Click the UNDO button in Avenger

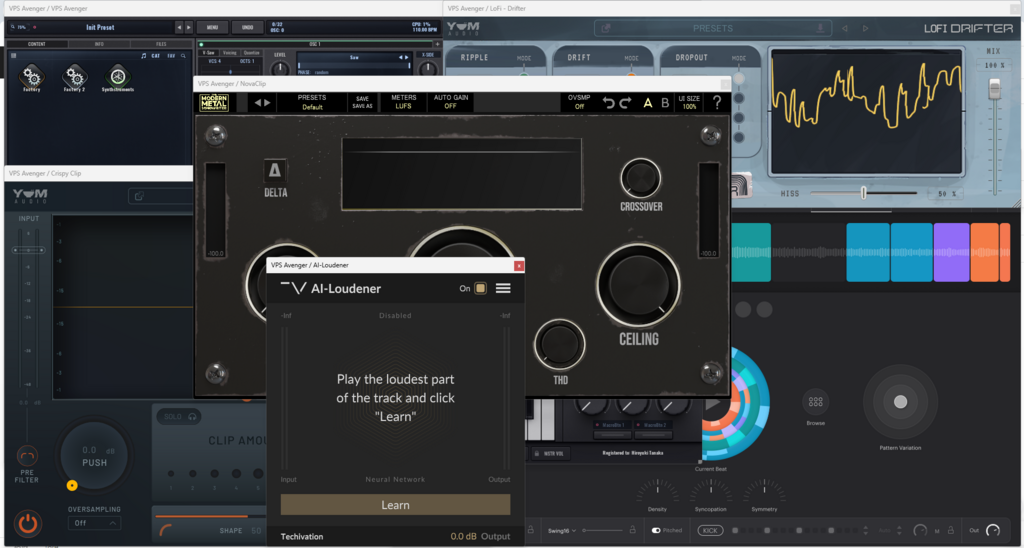click(248, 27)
